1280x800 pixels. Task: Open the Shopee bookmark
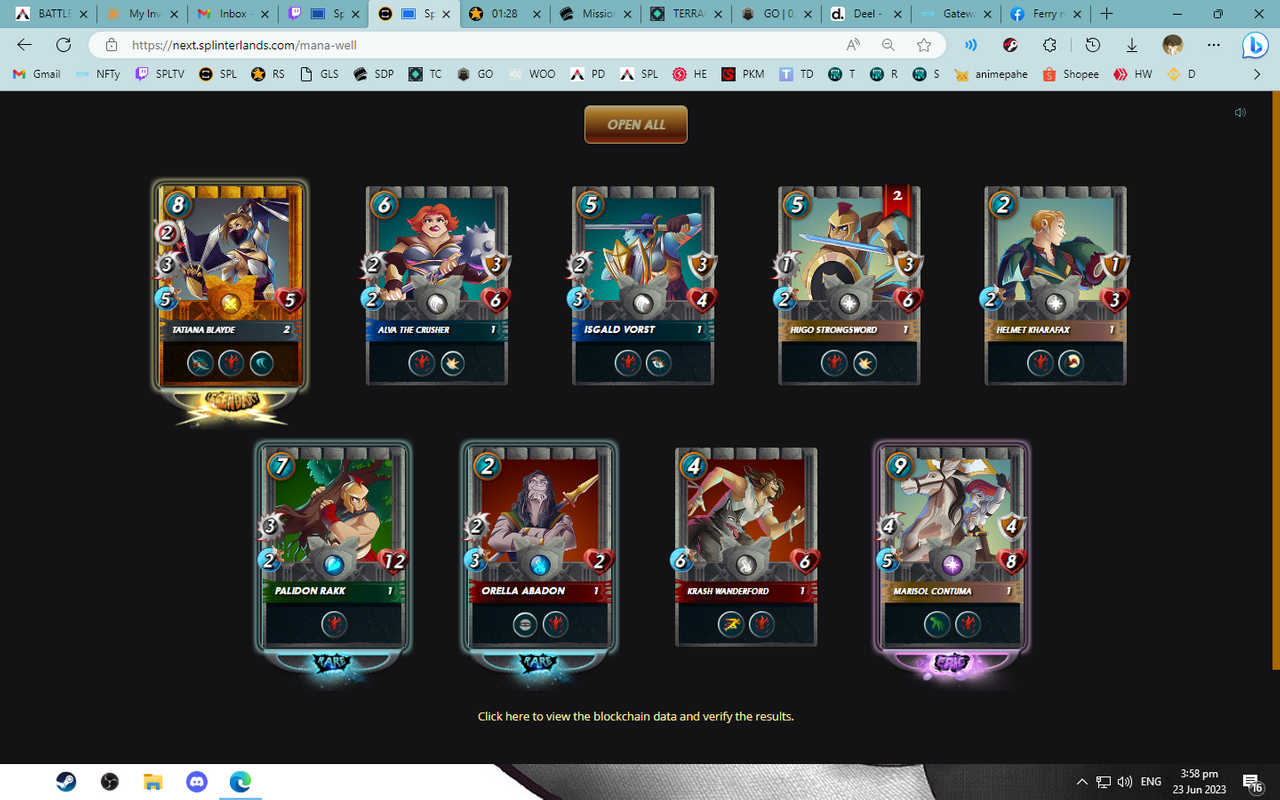point(1070,74)
